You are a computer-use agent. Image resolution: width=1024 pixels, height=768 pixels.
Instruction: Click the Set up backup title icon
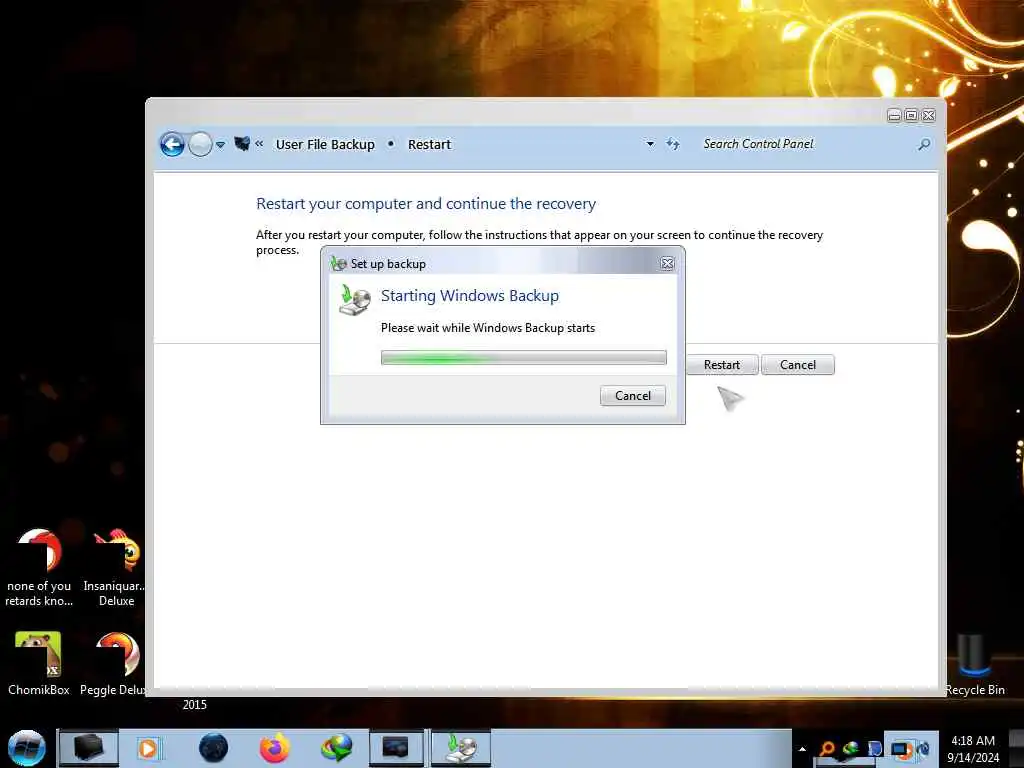click(338, 263)
